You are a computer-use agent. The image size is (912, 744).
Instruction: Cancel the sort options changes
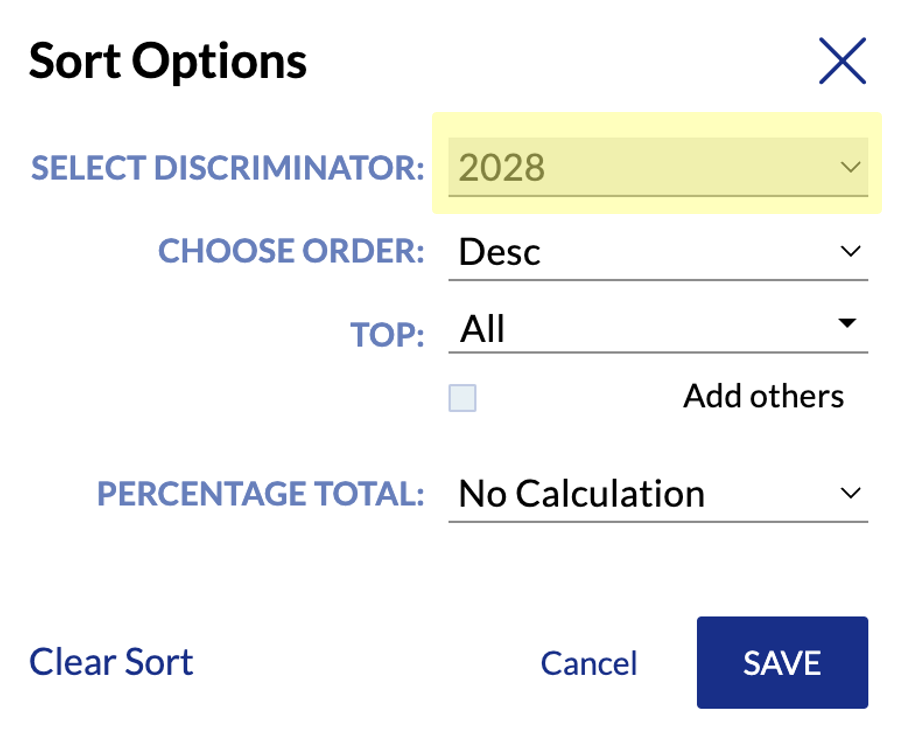589,663
